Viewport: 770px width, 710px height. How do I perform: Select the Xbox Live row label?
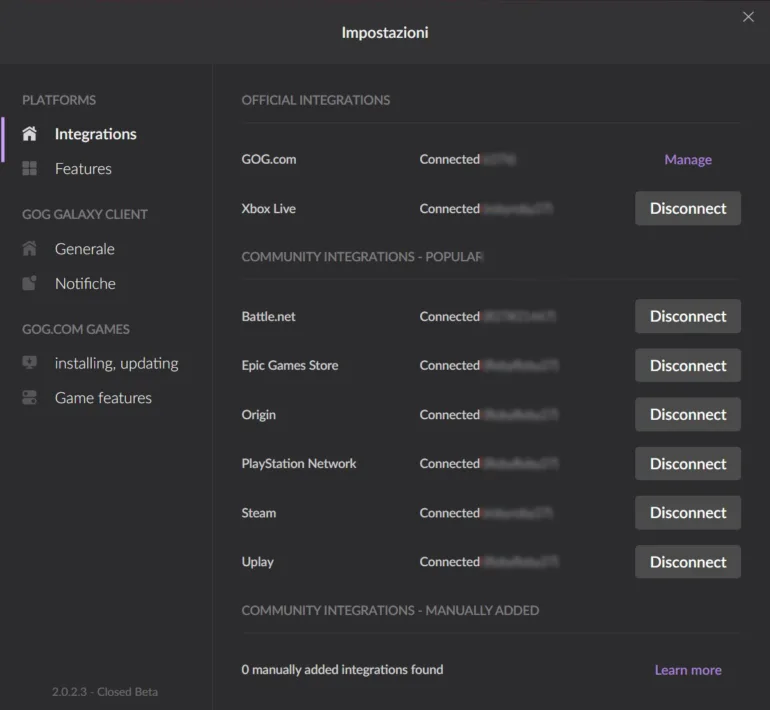pyautogui.click(x=269, y=208)
